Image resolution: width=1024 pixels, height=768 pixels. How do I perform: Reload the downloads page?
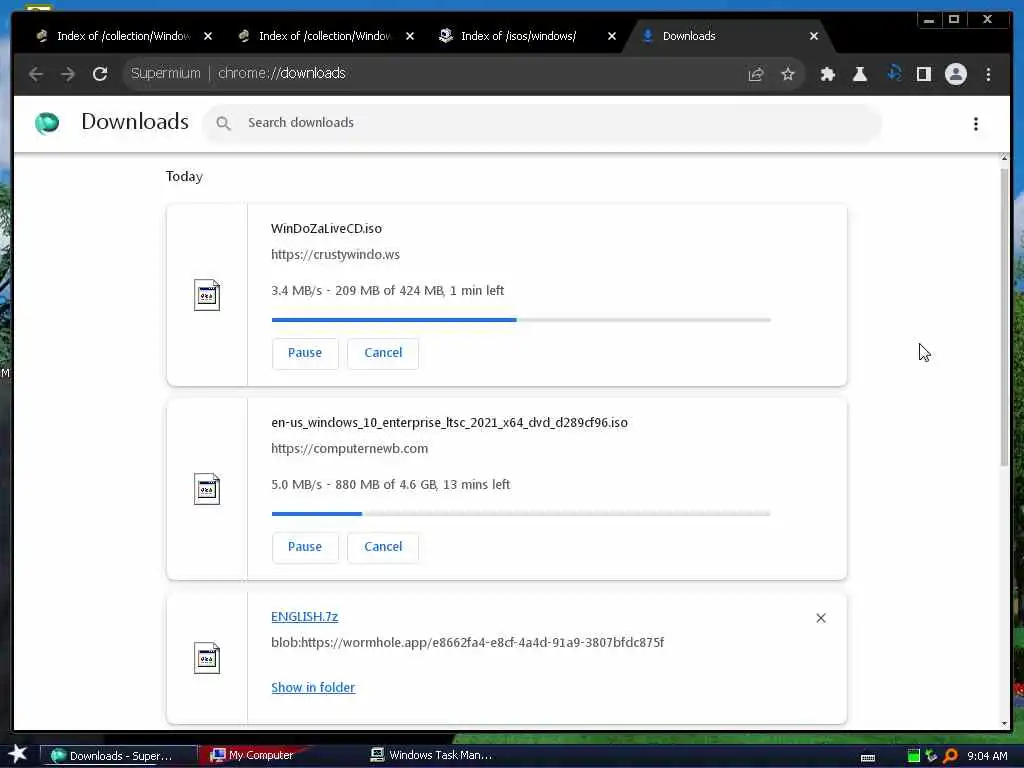tap(100, 74)
